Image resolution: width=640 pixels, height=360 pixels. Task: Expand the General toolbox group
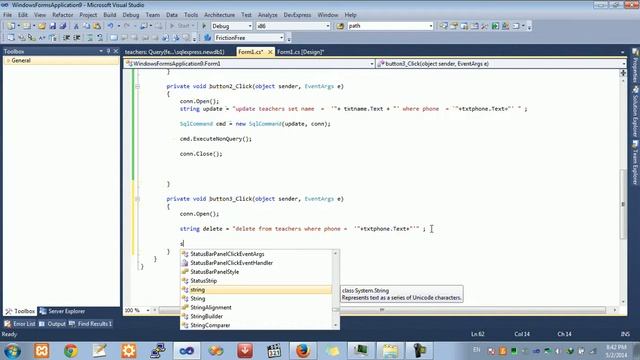8,60
